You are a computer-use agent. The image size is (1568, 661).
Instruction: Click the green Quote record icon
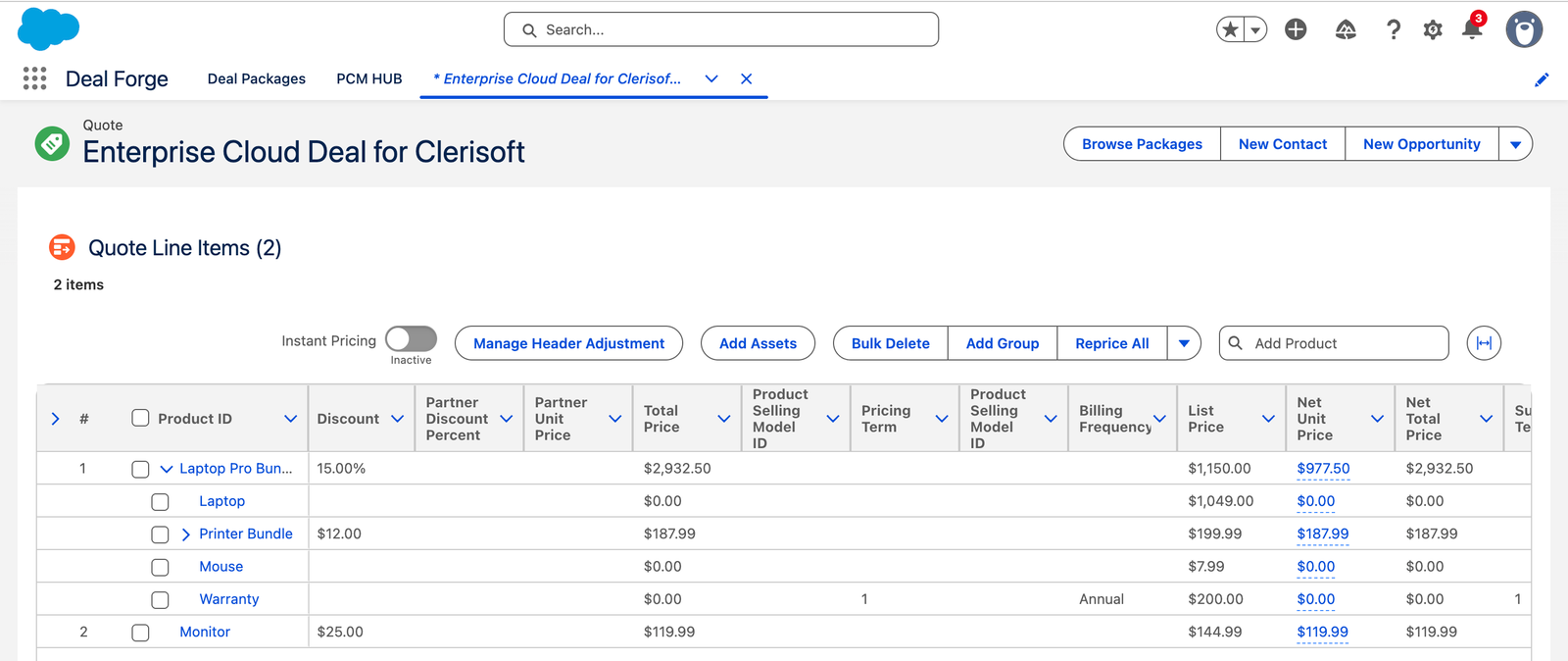click(52, 143)
